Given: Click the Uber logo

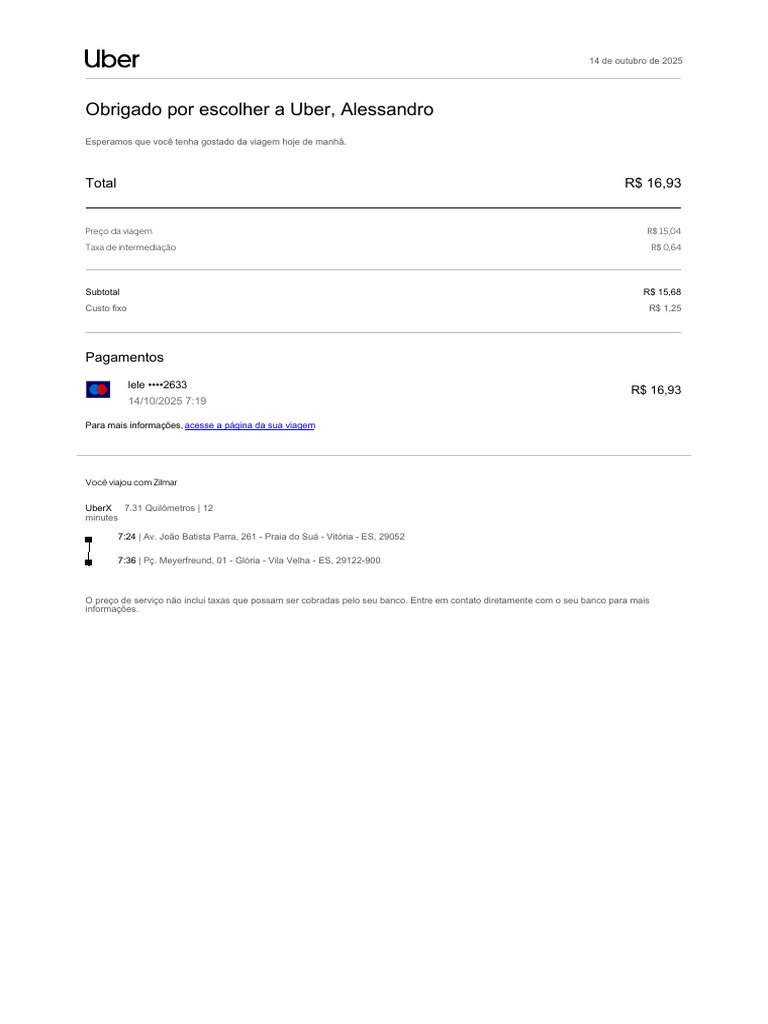Looking at the screenshot, I should point(112,59).
